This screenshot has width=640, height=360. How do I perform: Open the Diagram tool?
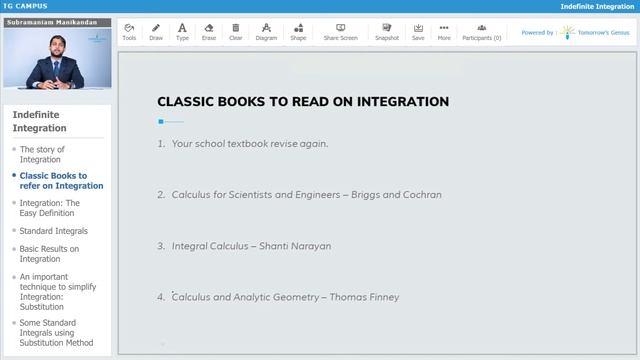click(266, 32)
